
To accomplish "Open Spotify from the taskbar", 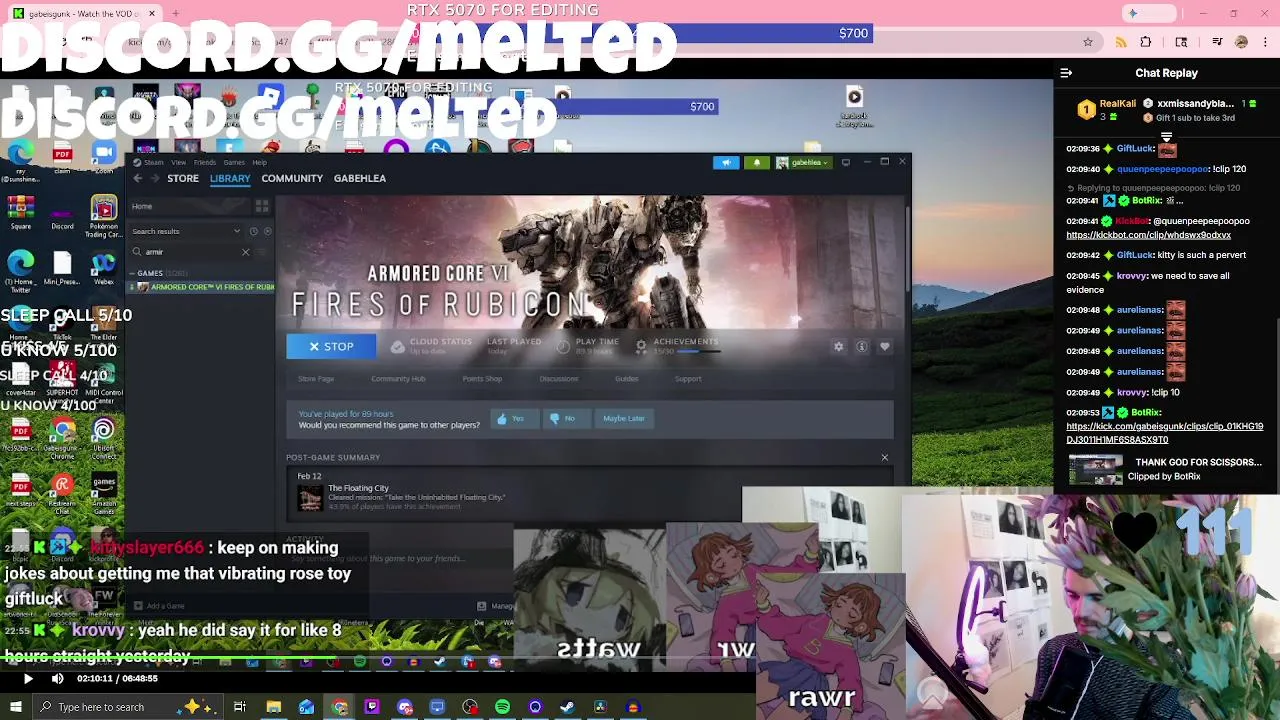I will [x=502, y=707].
